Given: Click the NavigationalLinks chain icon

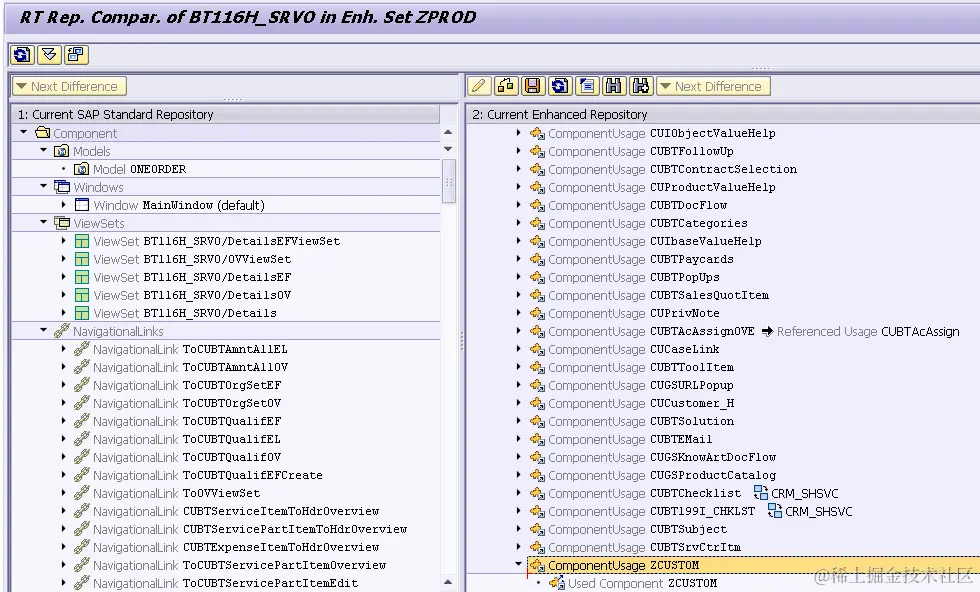Looking at the screenshot, I should pyautogui.click(x=62, y=331).
